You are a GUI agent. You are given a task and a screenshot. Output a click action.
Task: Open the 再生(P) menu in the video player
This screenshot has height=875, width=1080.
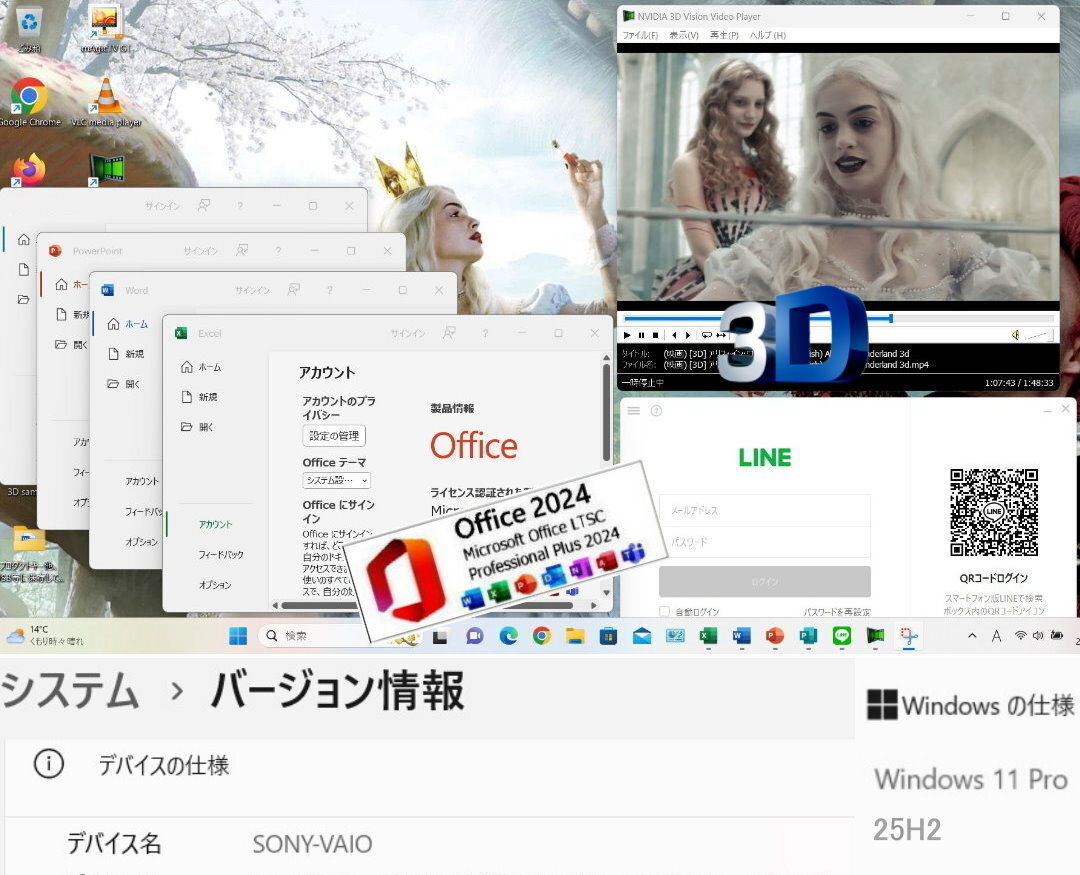click(724, 35)
